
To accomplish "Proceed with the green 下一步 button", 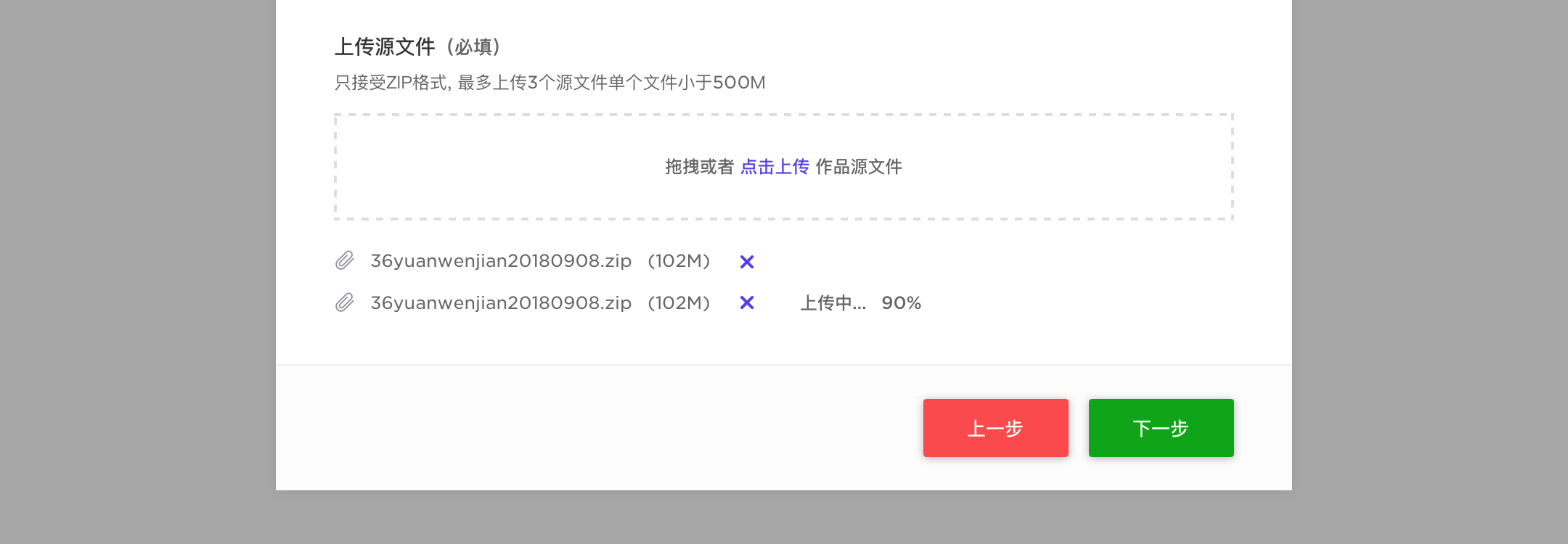I will tap(1161, 428).
